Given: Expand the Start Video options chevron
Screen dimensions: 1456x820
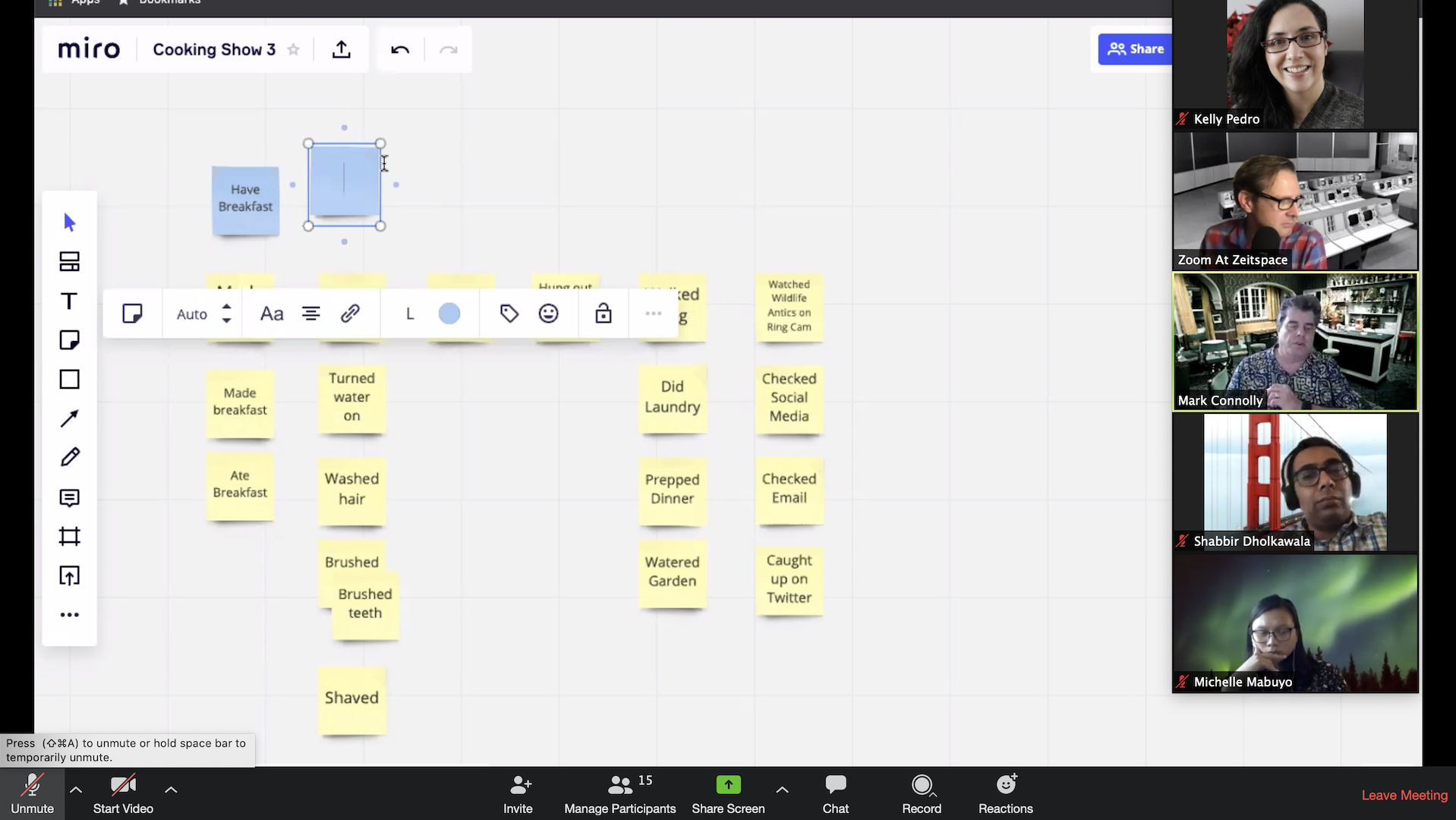Looking at the screenshot, I should coord(171,790).
